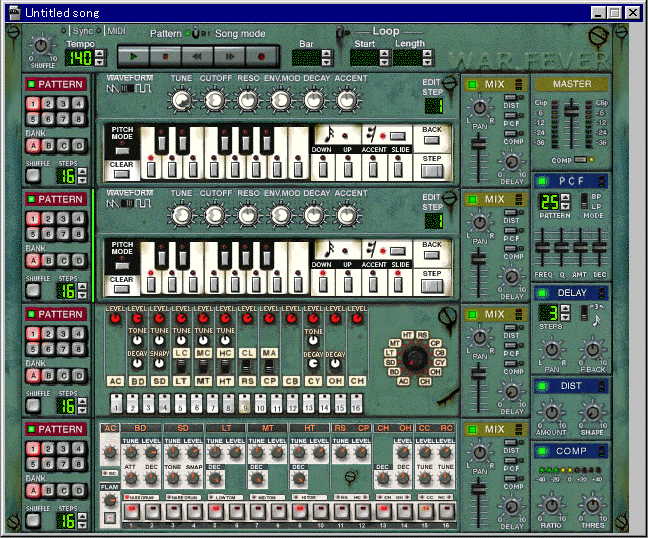Adjust the PCF DEC slider
Image resolution: width=648 pixels, height=538 pixels.
click(x=599, y=247)
